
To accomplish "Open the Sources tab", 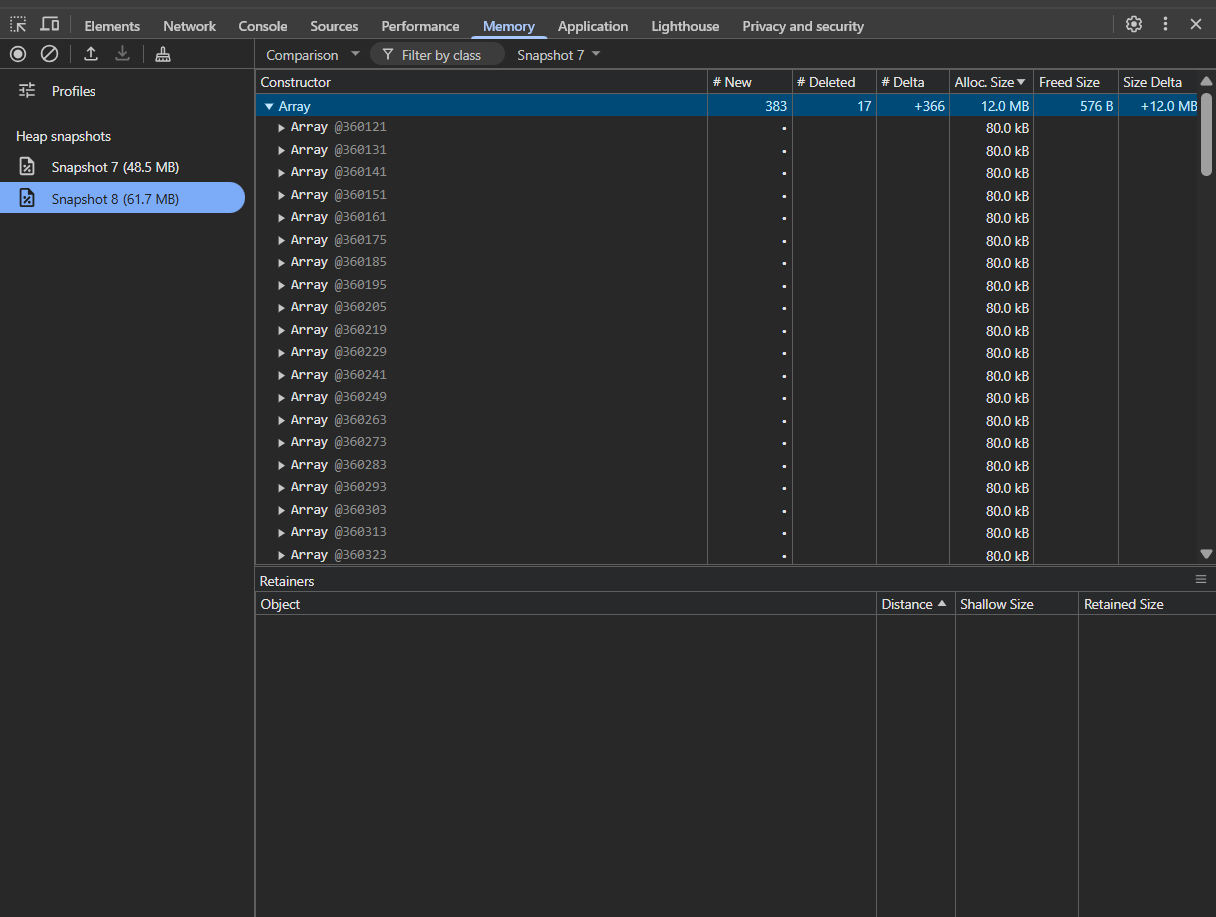I will tap(334, 26).
